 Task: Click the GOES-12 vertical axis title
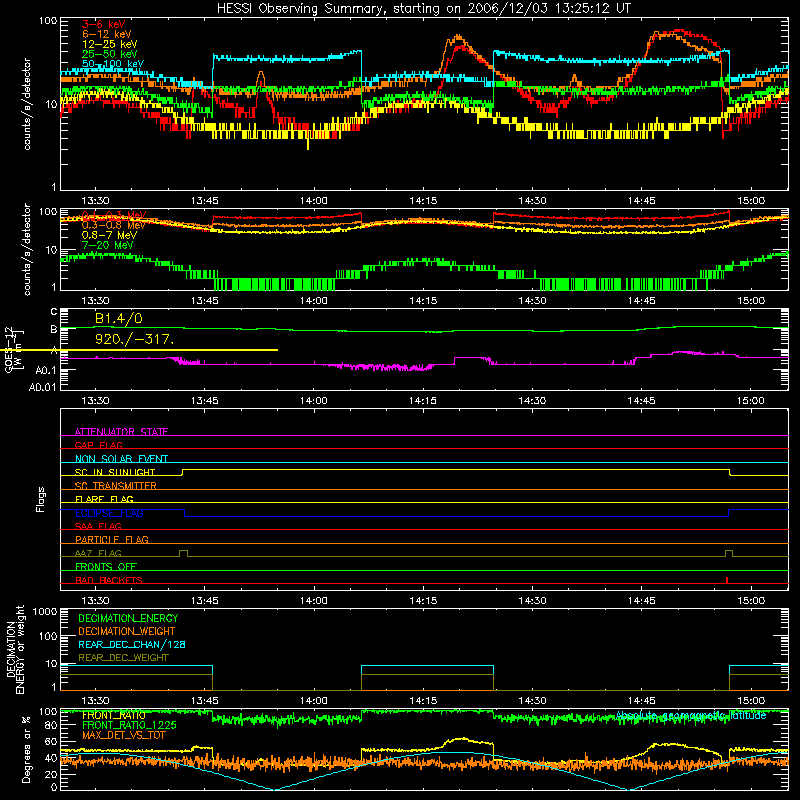click(9, 349)
